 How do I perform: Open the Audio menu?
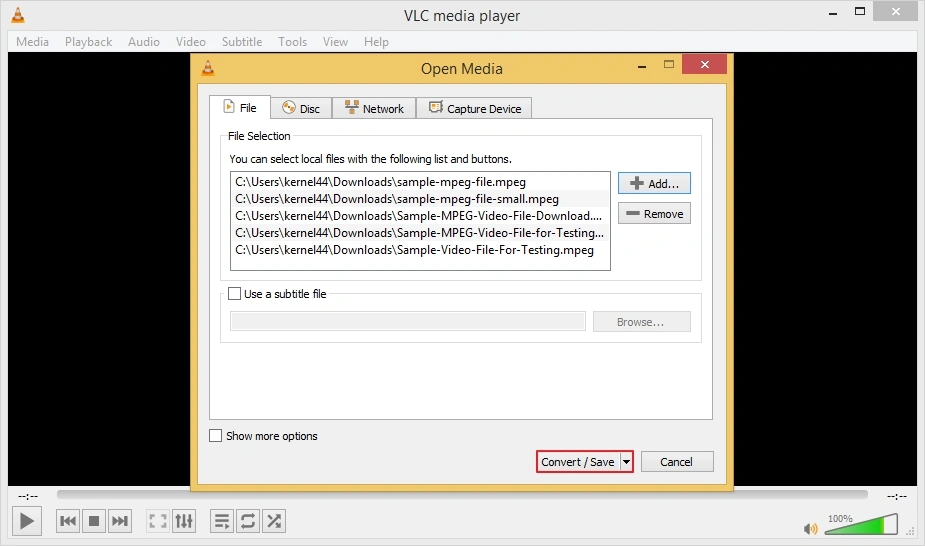pos(144,42)
